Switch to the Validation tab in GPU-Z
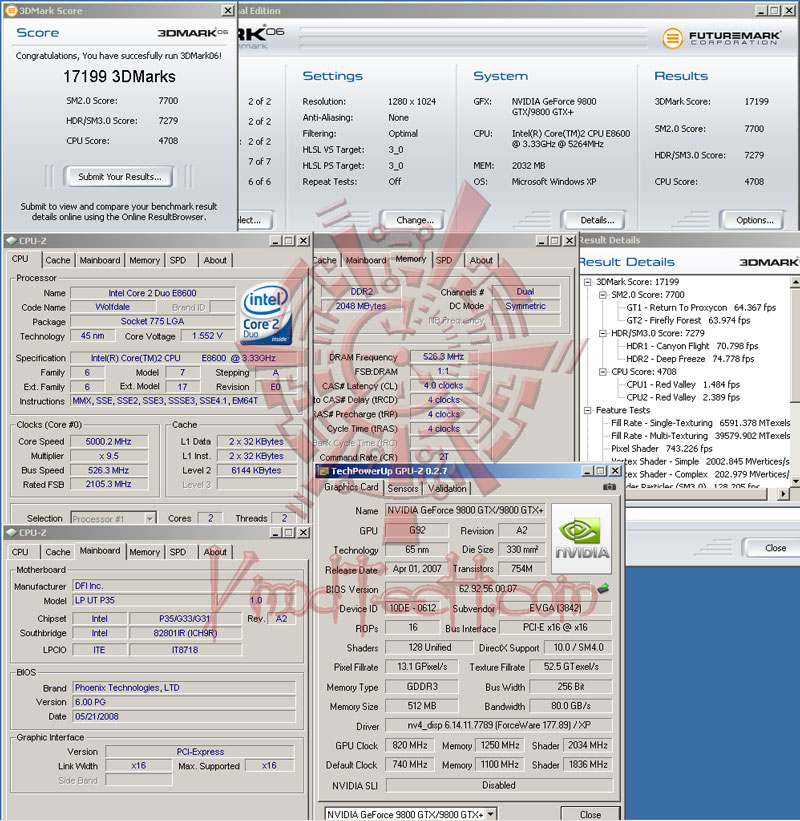The width and height of the screenshot is (800, 821). tap(447, 489)
